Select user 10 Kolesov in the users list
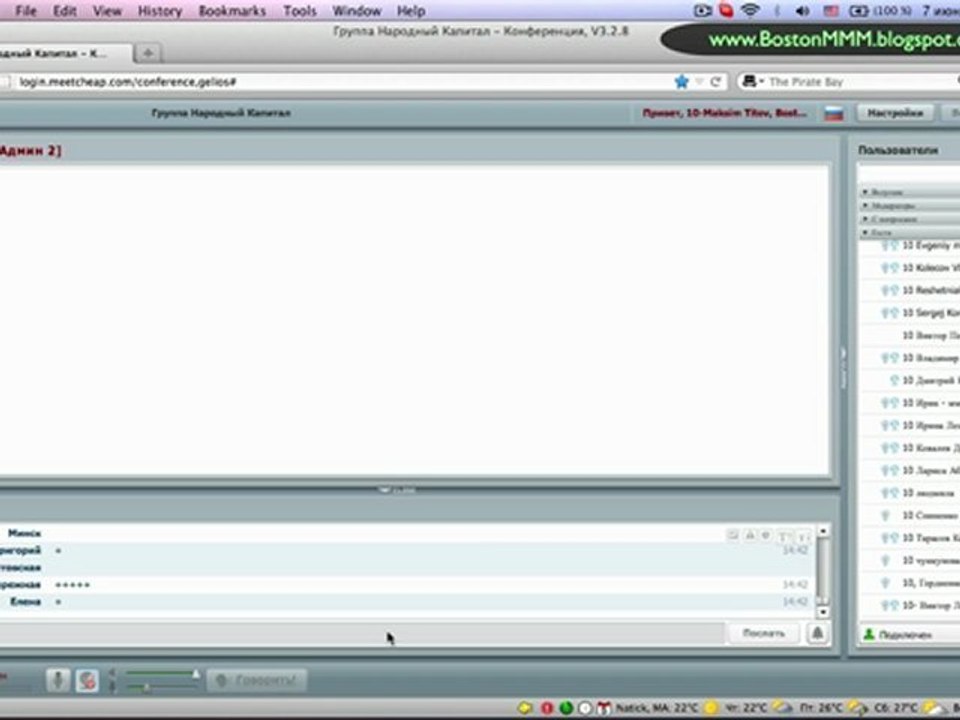960x720 pixels. [x=910, y=268]
